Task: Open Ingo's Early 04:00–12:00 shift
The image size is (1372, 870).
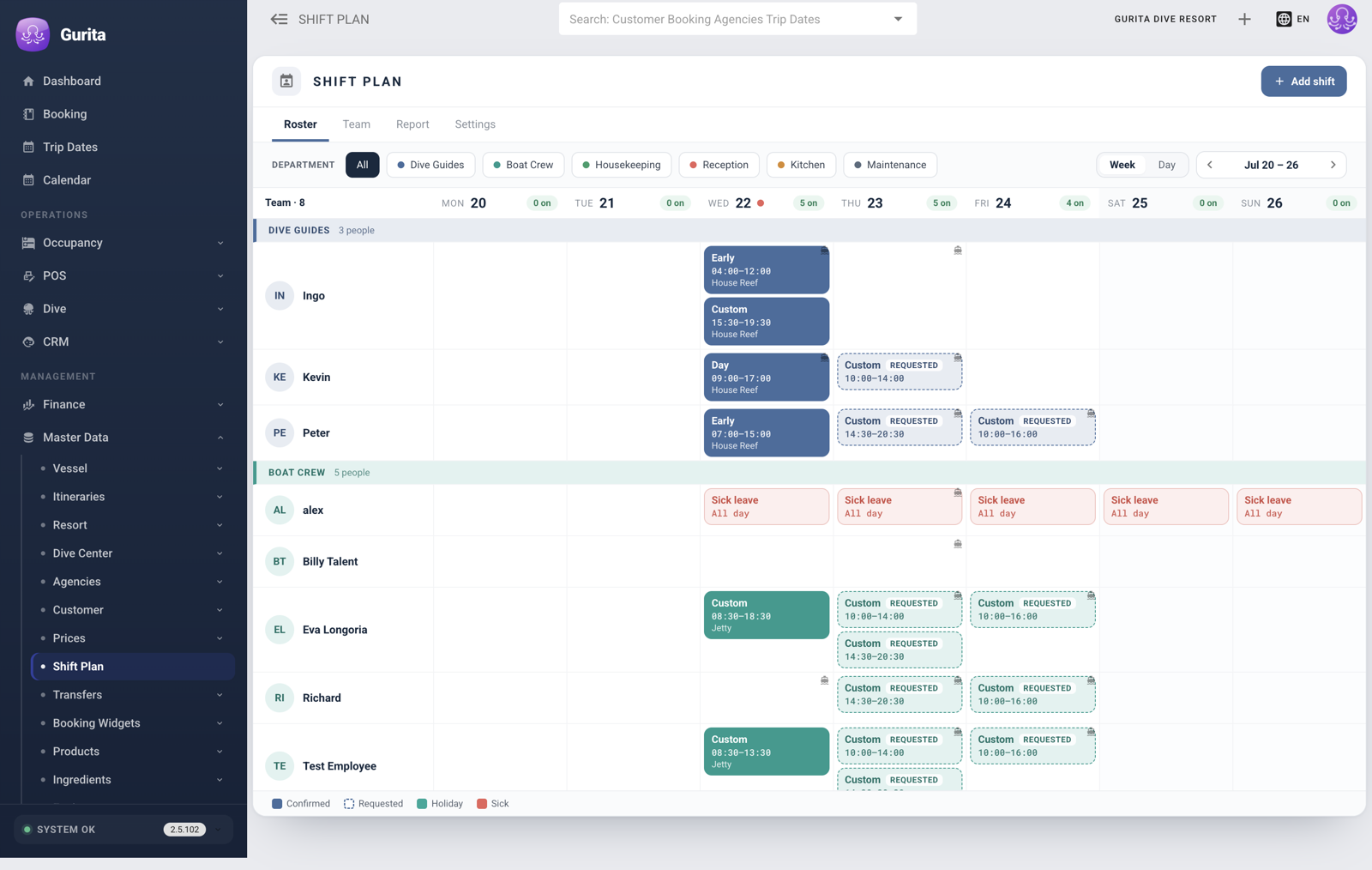Action: (767, 270)
